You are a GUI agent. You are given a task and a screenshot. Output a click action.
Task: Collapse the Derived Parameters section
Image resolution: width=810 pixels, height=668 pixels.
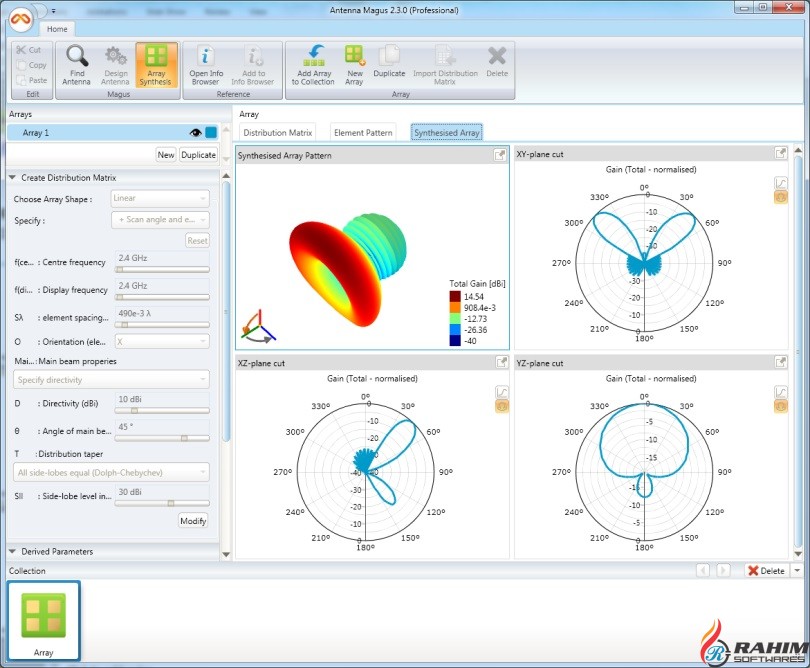pos(12,551)
